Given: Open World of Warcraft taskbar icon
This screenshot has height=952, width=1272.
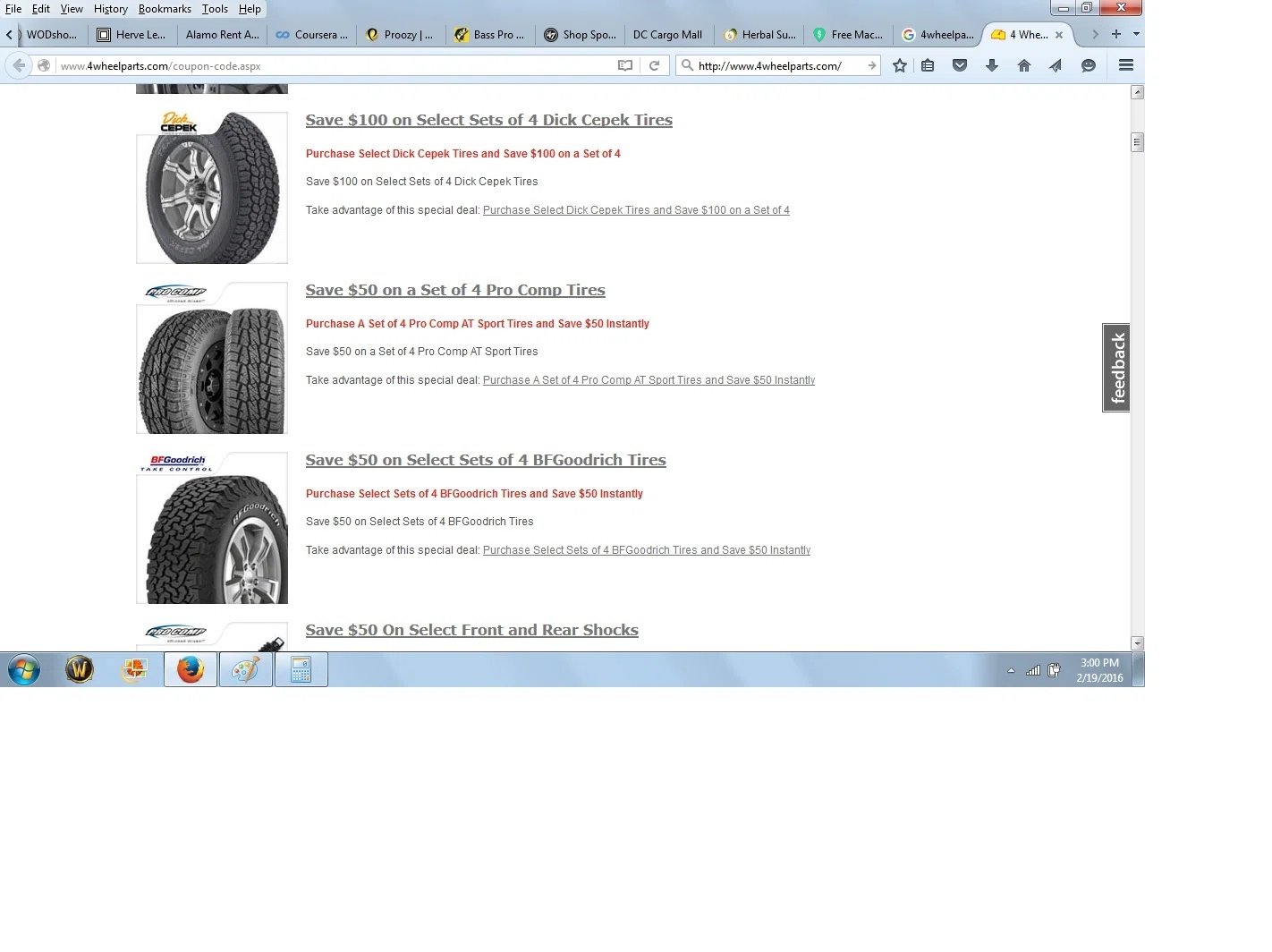Looking at the screenshot, I should [x=80, y=669].
